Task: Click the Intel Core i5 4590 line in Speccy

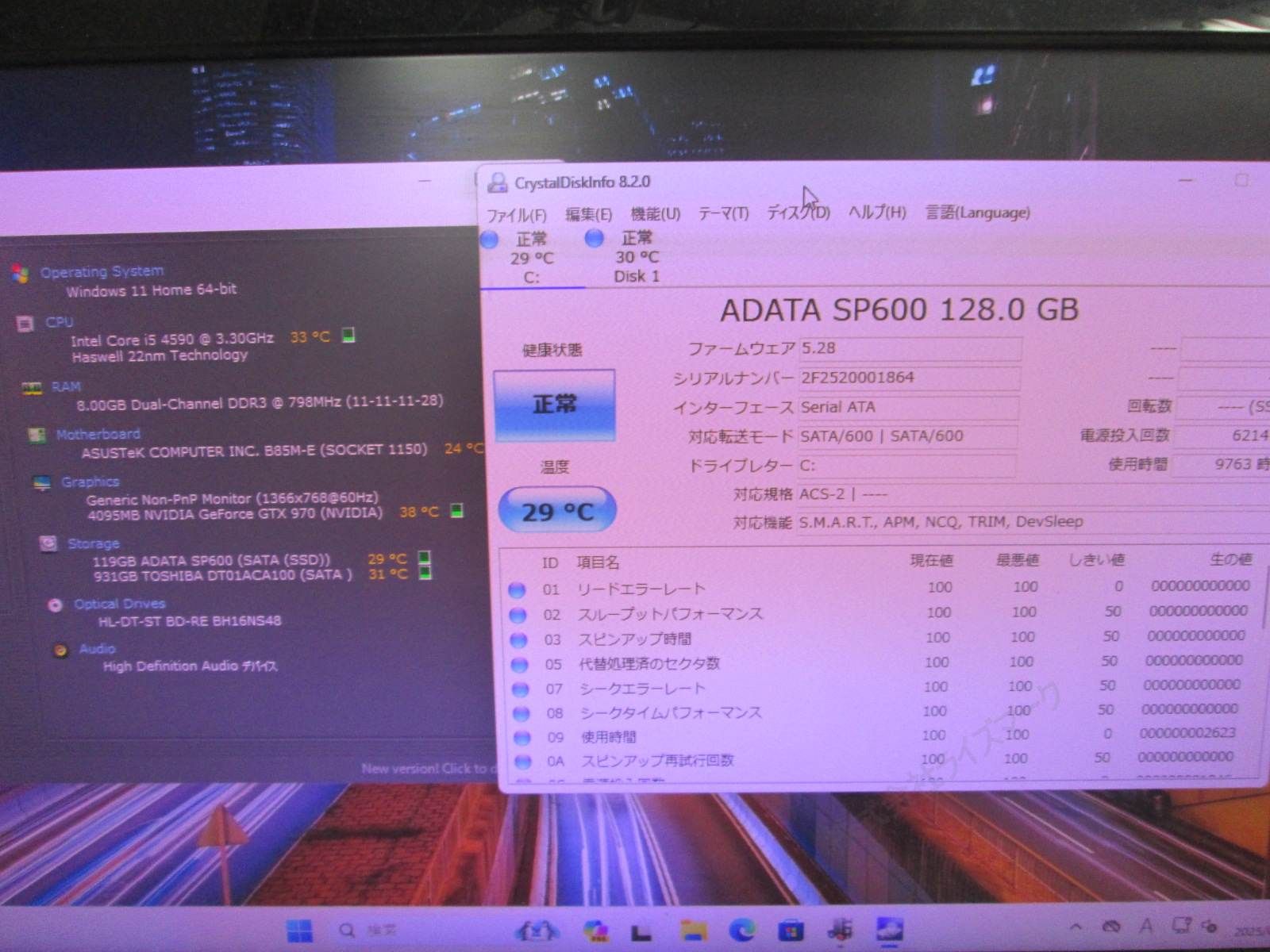Action: click(172, 340)
